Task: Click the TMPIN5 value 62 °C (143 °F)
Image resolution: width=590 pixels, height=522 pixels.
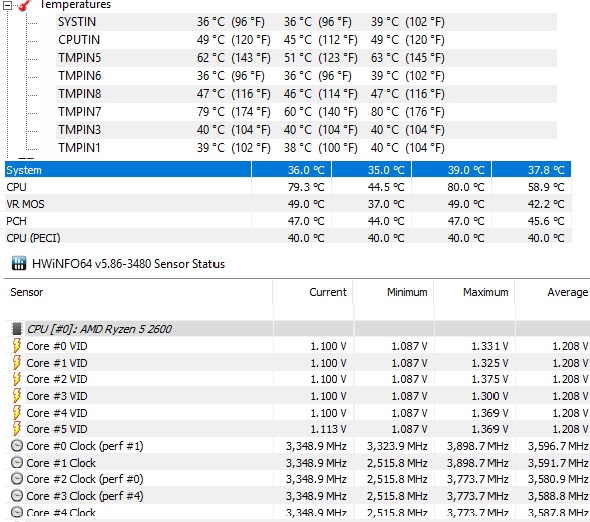Action: [234, 58]
